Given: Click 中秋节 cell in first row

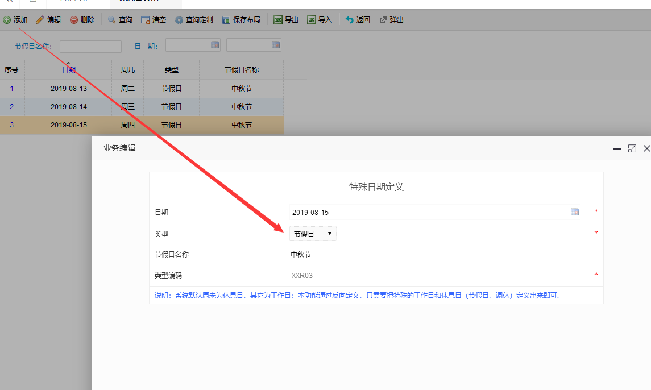Looking at the screenshot, I should (x=242, y=88).
